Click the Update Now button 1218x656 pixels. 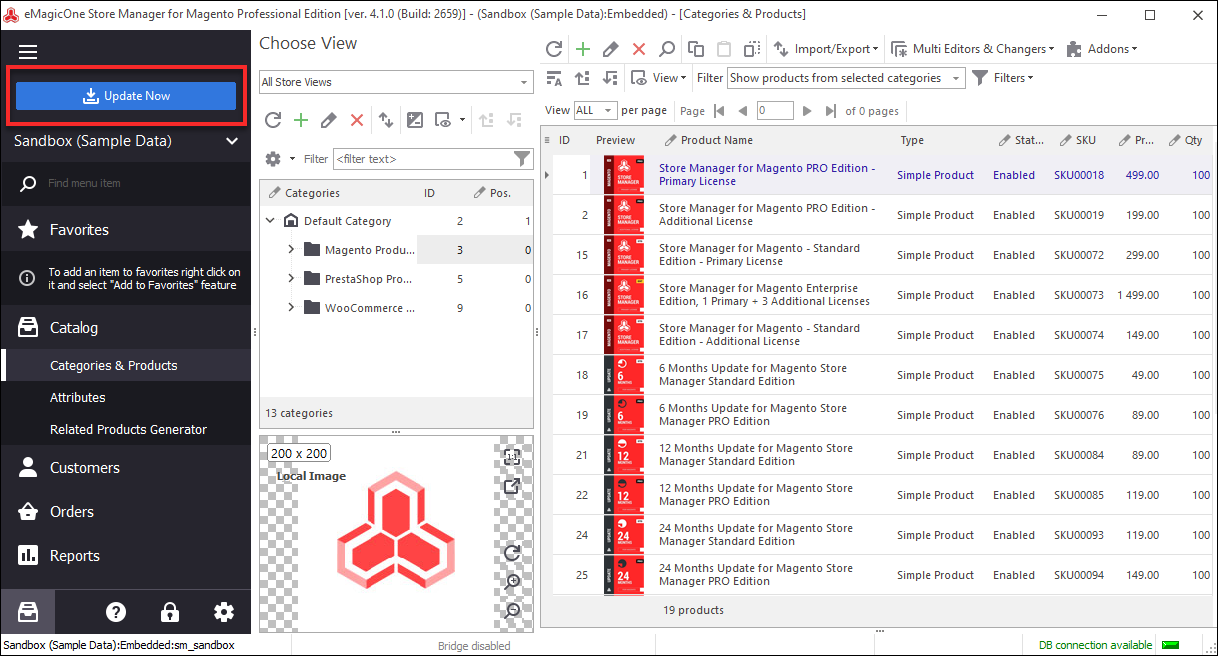[126, 96]
